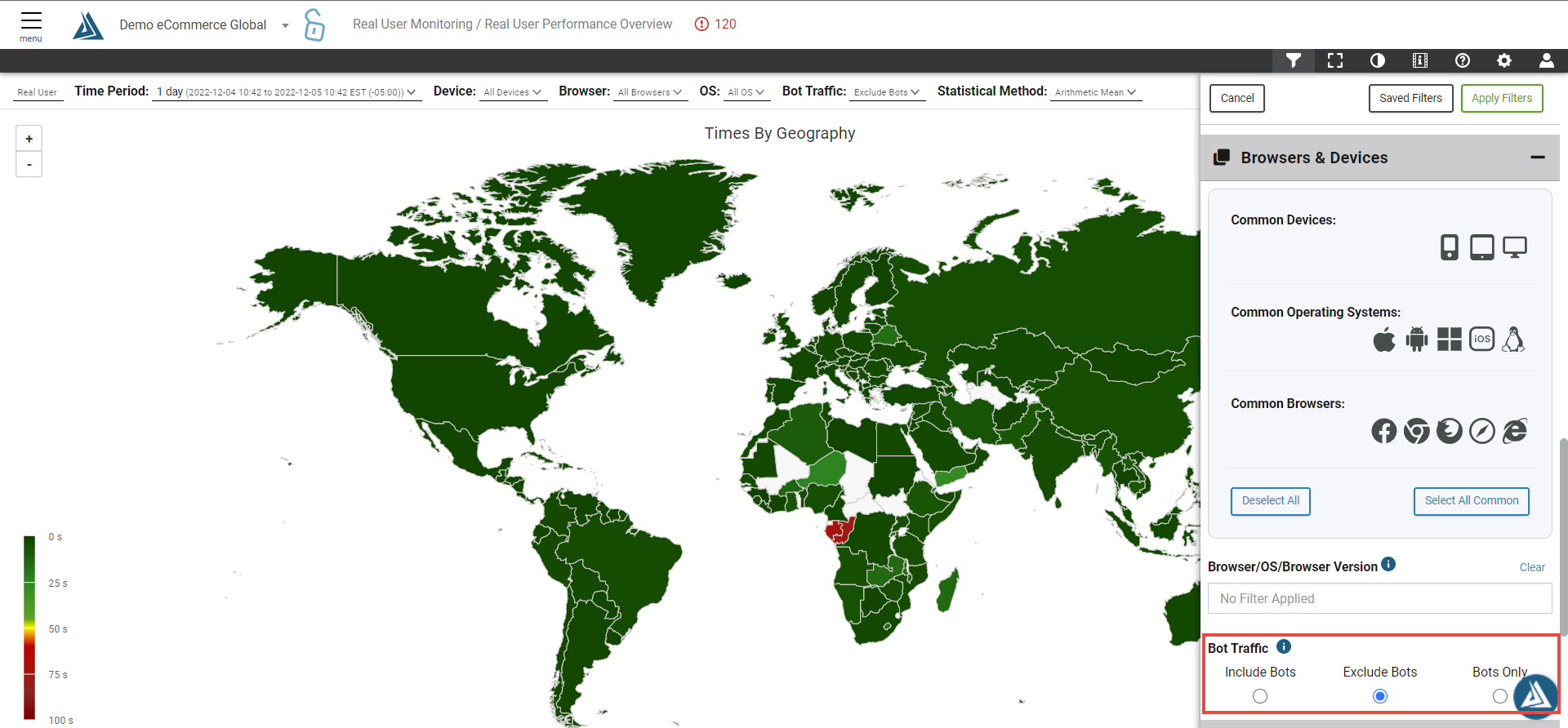Filter by Linux penguin icon
This screenshot has width=1568, height=728.
click(1514, 340)
